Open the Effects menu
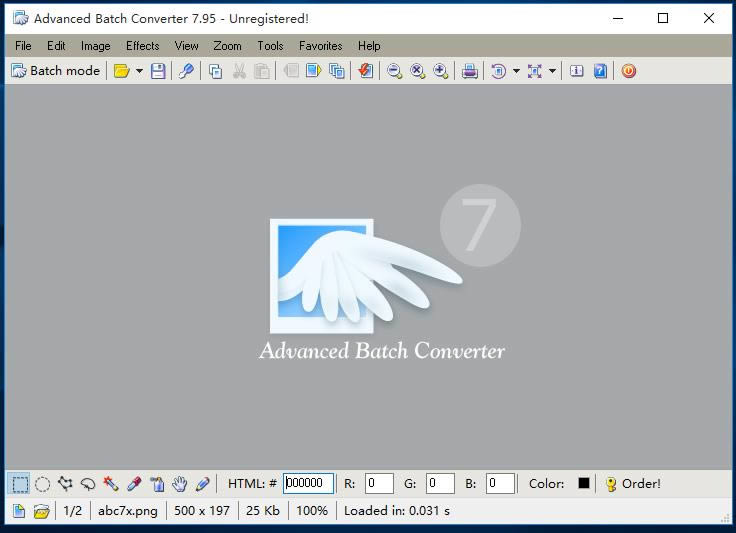The width and height of the screenshot is (736, 533). tap(143, 46)
